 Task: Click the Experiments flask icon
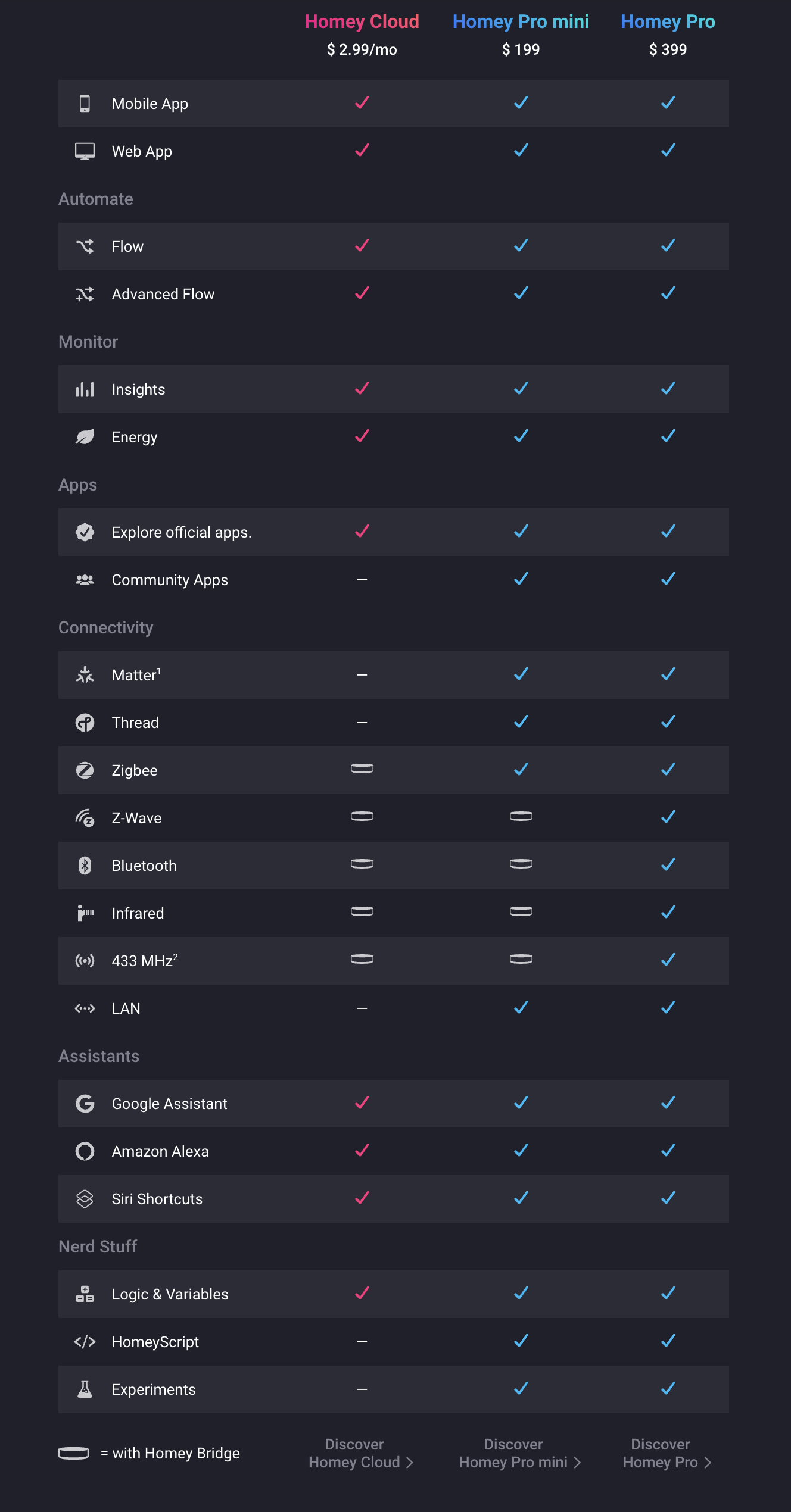[85, 1389]
